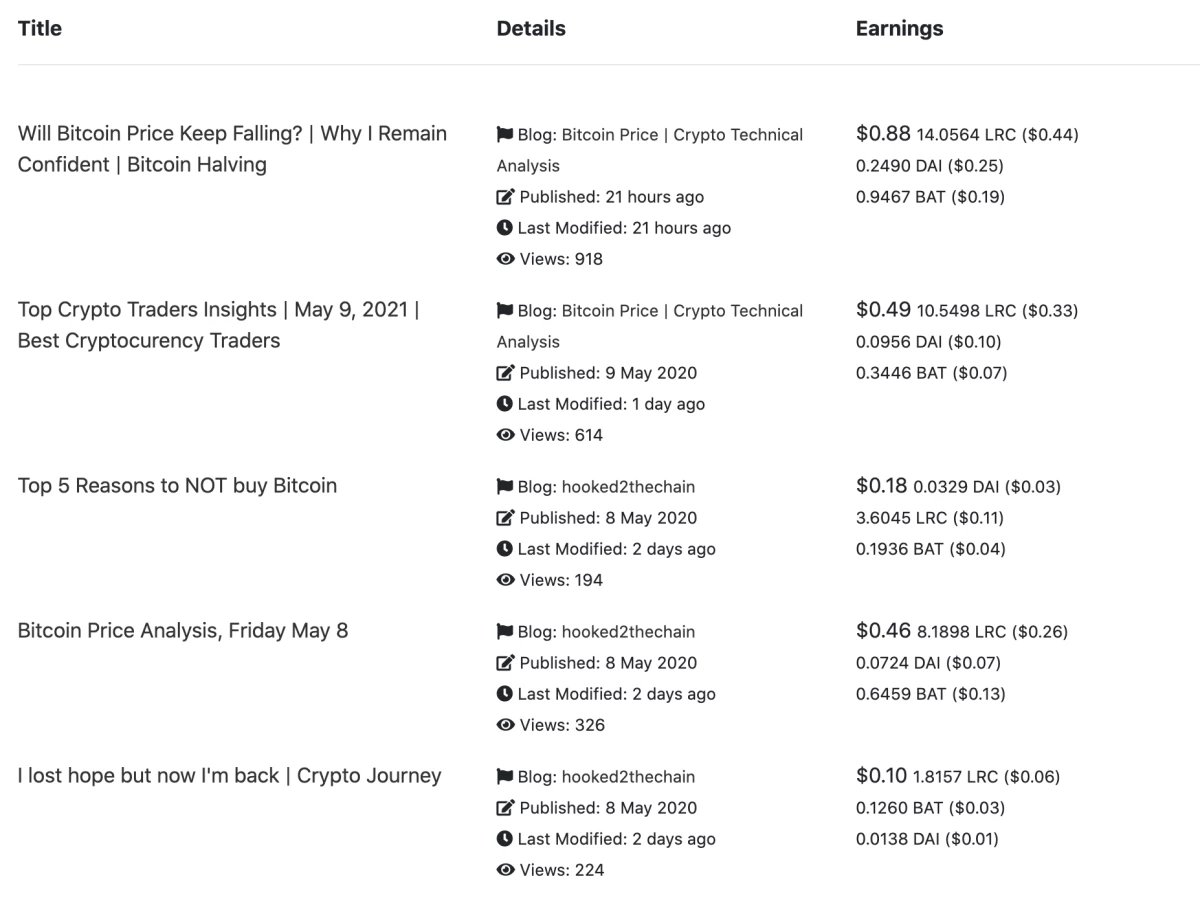
Task: Click the eye icon next to Views: 194
Action: 506,580
